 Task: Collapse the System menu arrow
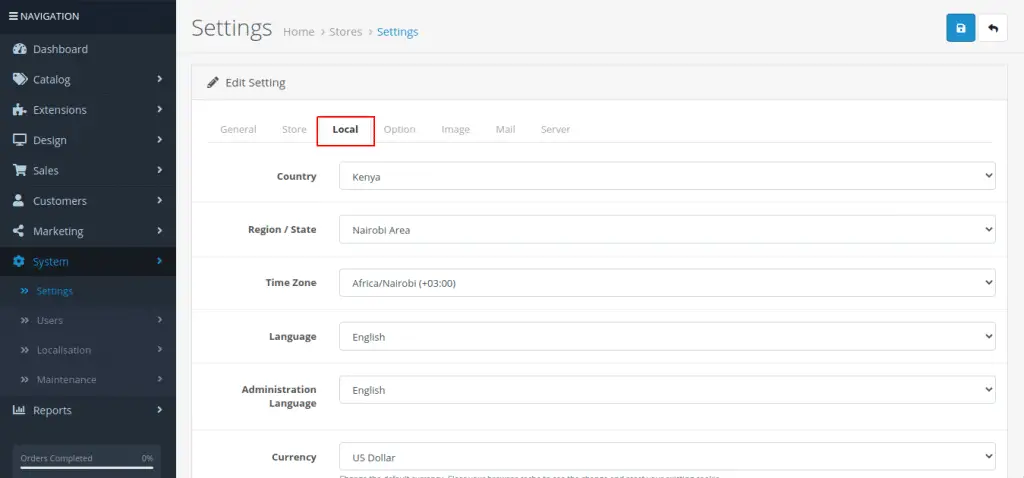159,261
